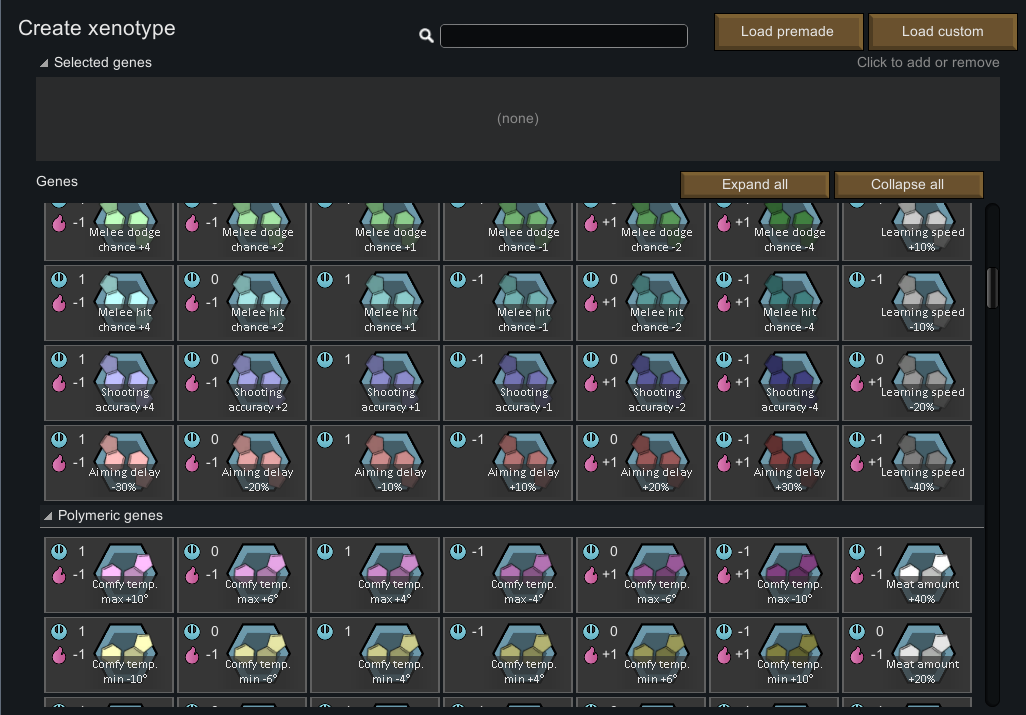Viewport: 1026px width, 715px height.
Task: Pick the Aiming delay +30% gene
Action: point(774,462)
